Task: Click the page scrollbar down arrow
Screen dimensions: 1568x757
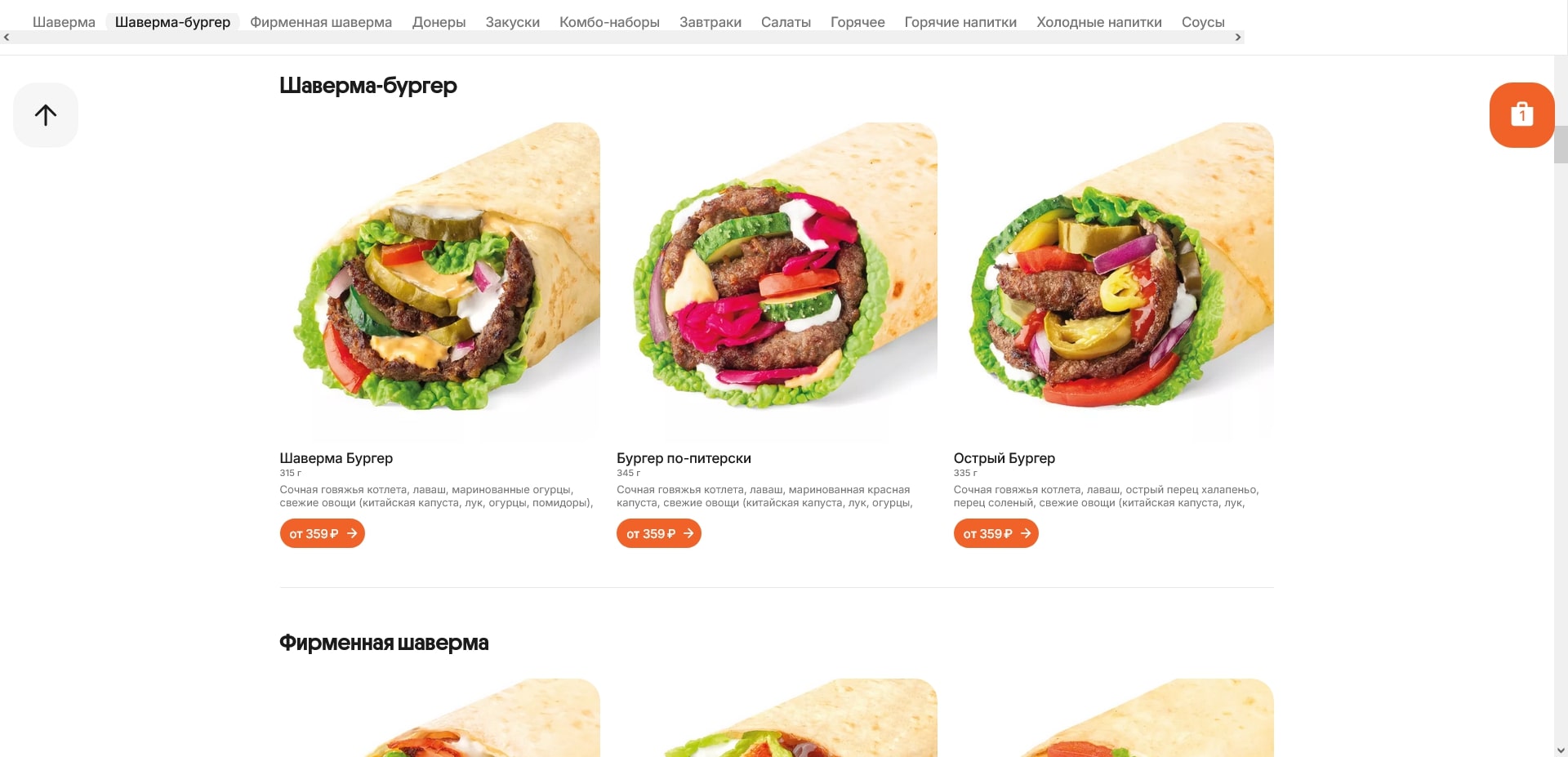Action: tap(1561, 750)
